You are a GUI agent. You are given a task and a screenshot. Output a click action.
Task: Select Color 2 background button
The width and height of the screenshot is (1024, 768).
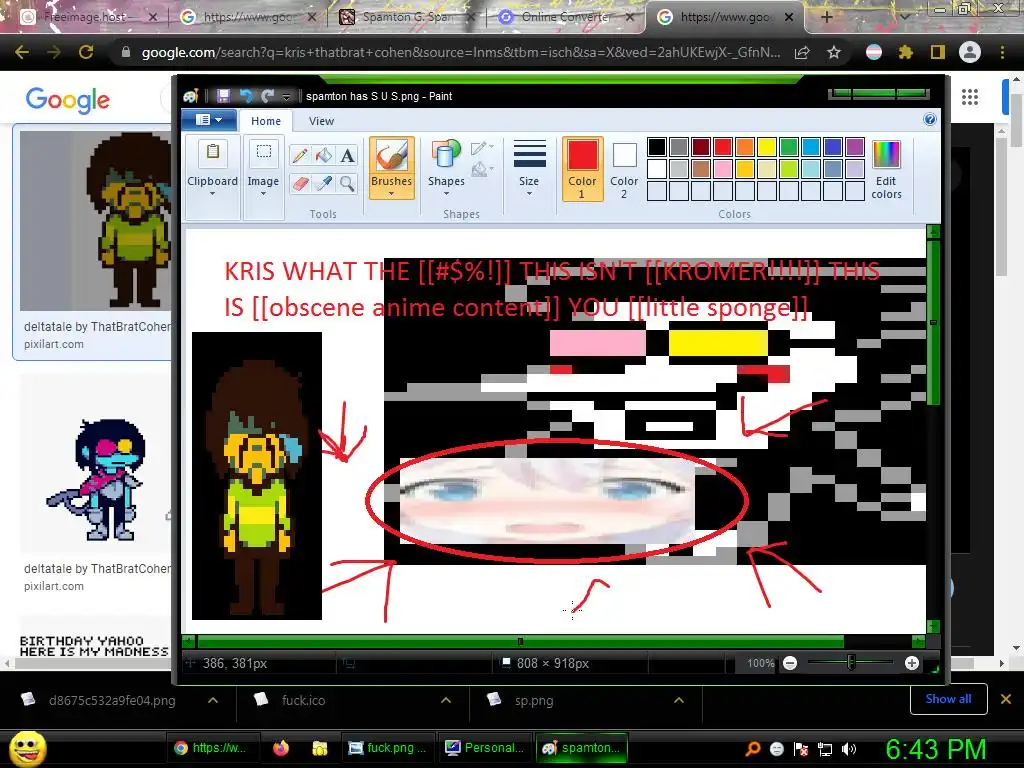624,168
